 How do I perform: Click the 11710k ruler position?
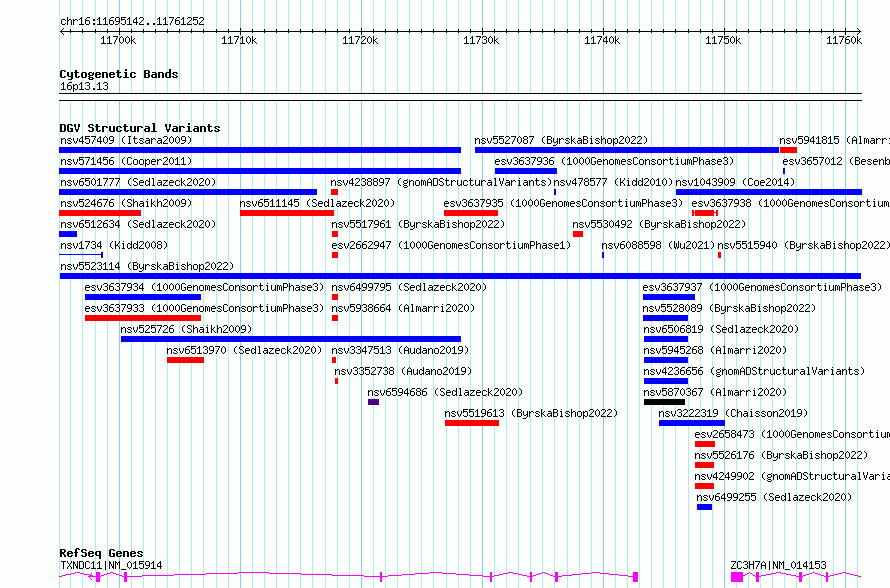click(x=239, y=40)
